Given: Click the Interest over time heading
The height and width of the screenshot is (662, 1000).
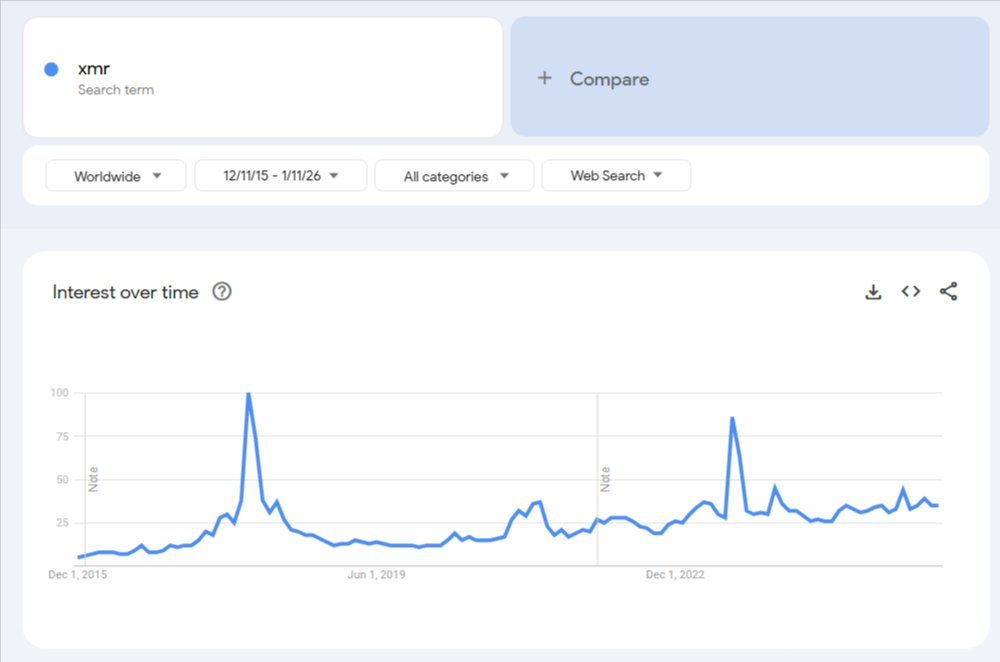Looking at the screenshot, I should pos(125,292).
